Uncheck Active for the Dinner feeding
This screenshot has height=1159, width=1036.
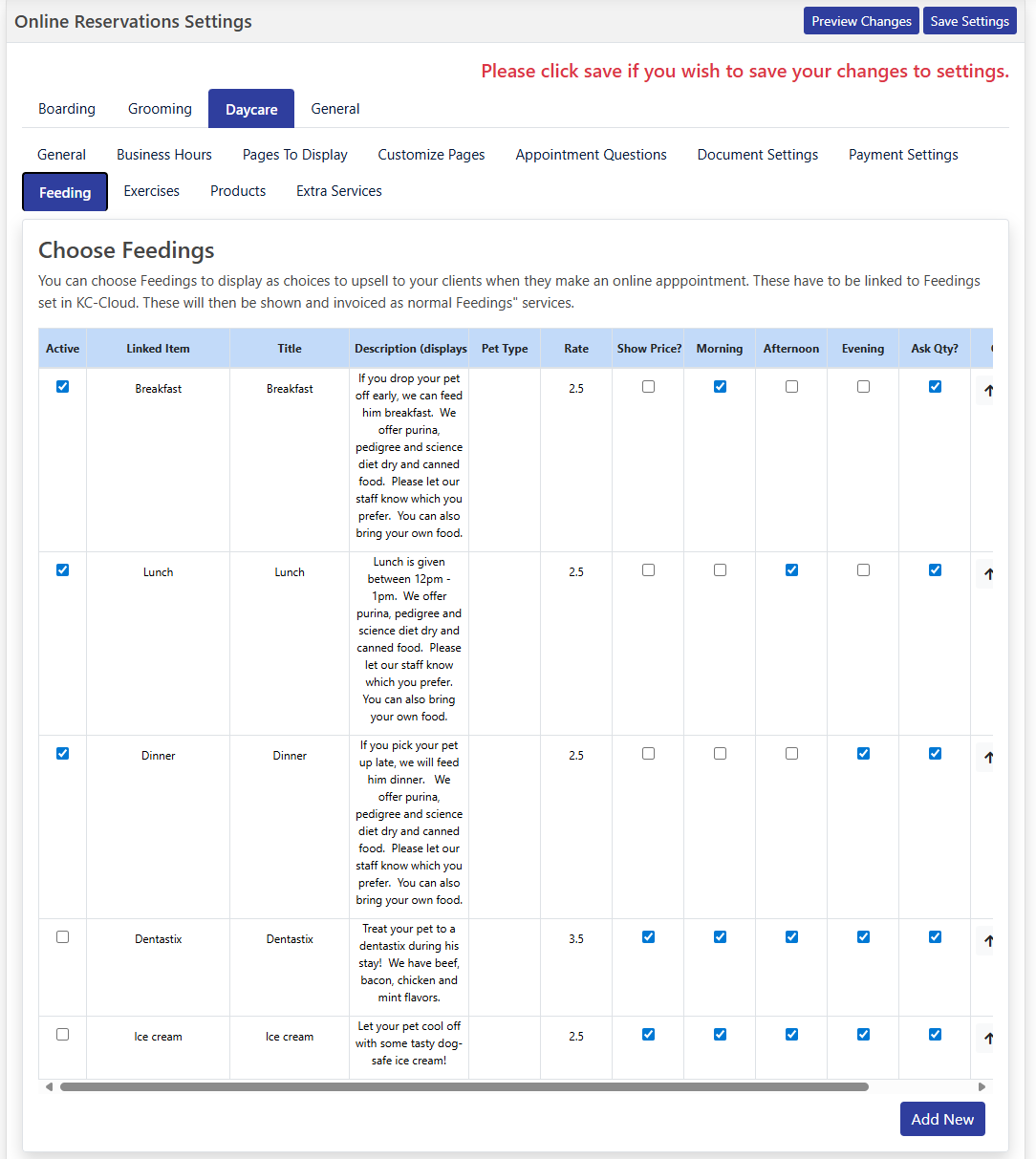click(x=62, y=754)
